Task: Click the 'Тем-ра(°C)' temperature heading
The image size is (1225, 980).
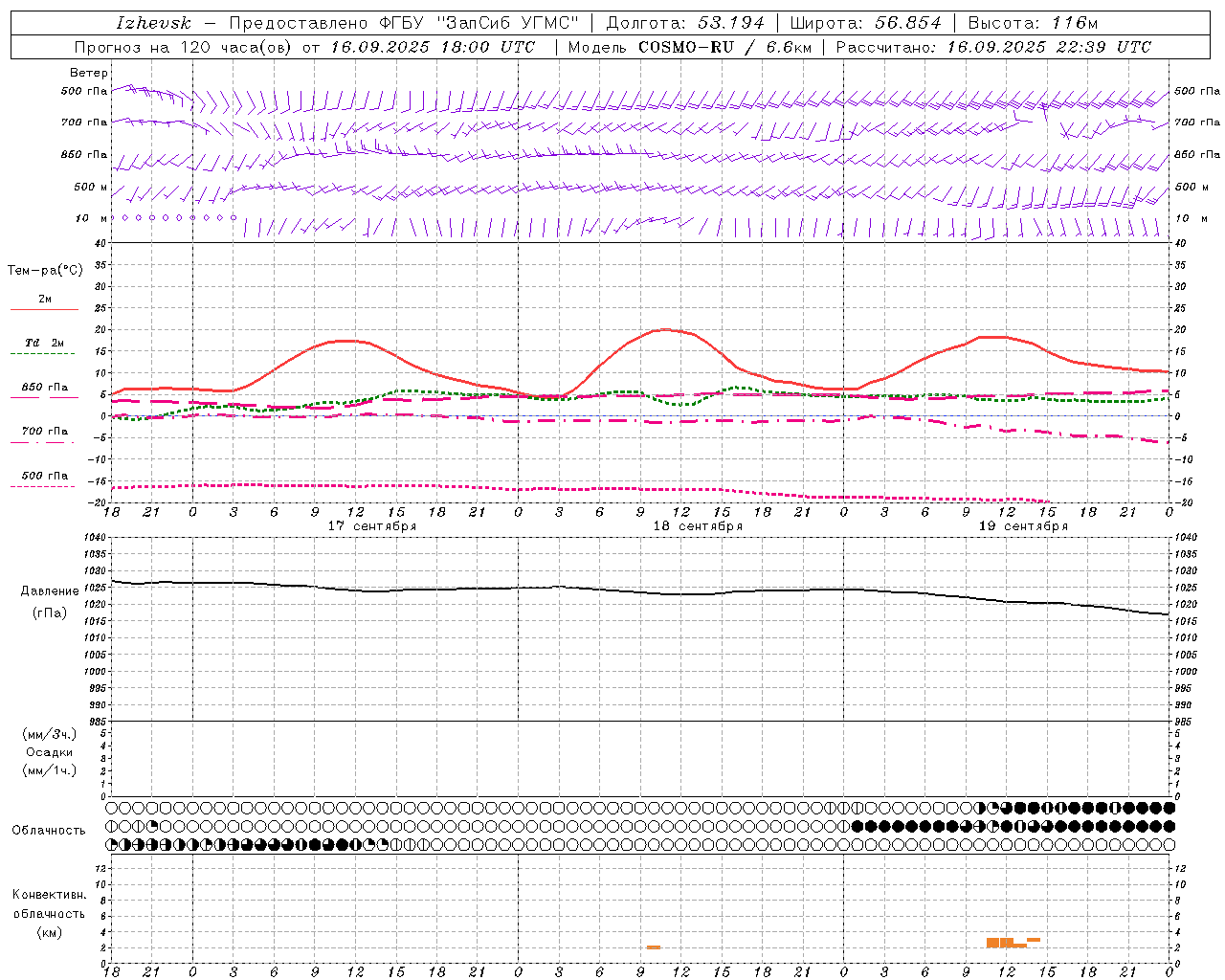Action: click(x=45, y=271)
